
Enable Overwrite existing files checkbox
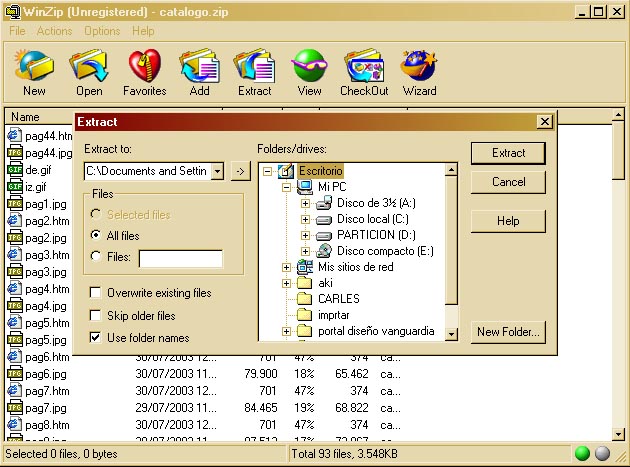point(95,293)
